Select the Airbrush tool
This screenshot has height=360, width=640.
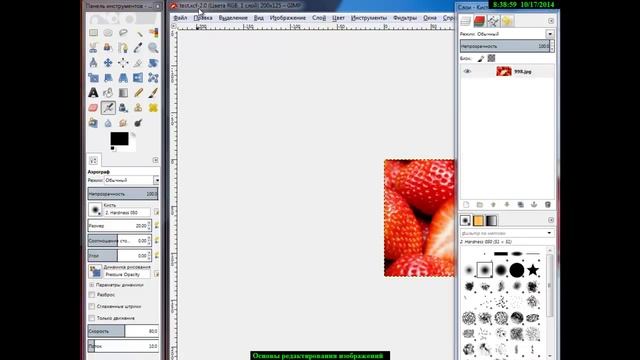point(108,108)
